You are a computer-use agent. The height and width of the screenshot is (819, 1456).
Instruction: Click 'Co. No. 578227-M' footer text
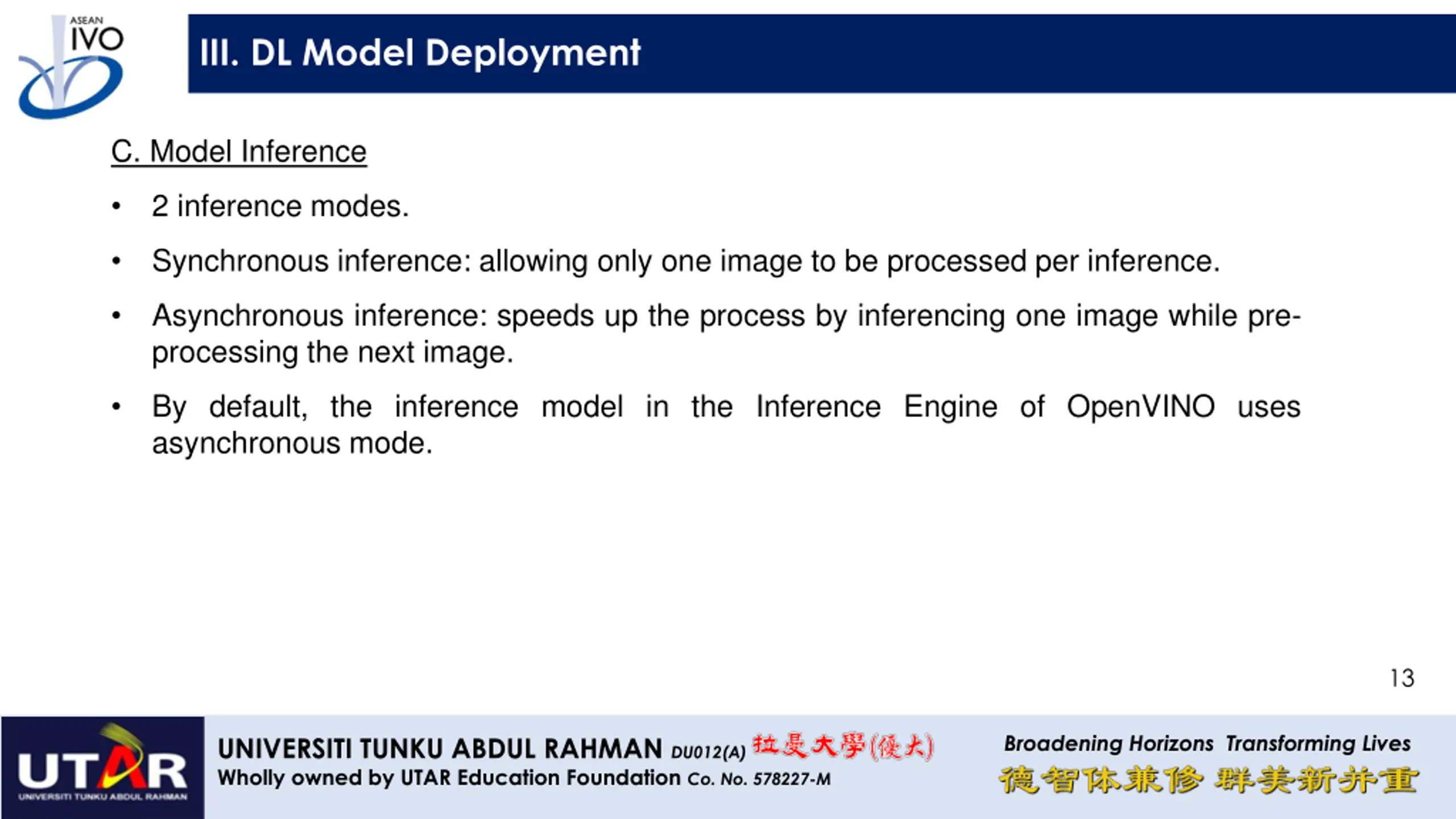pos(759,779)
